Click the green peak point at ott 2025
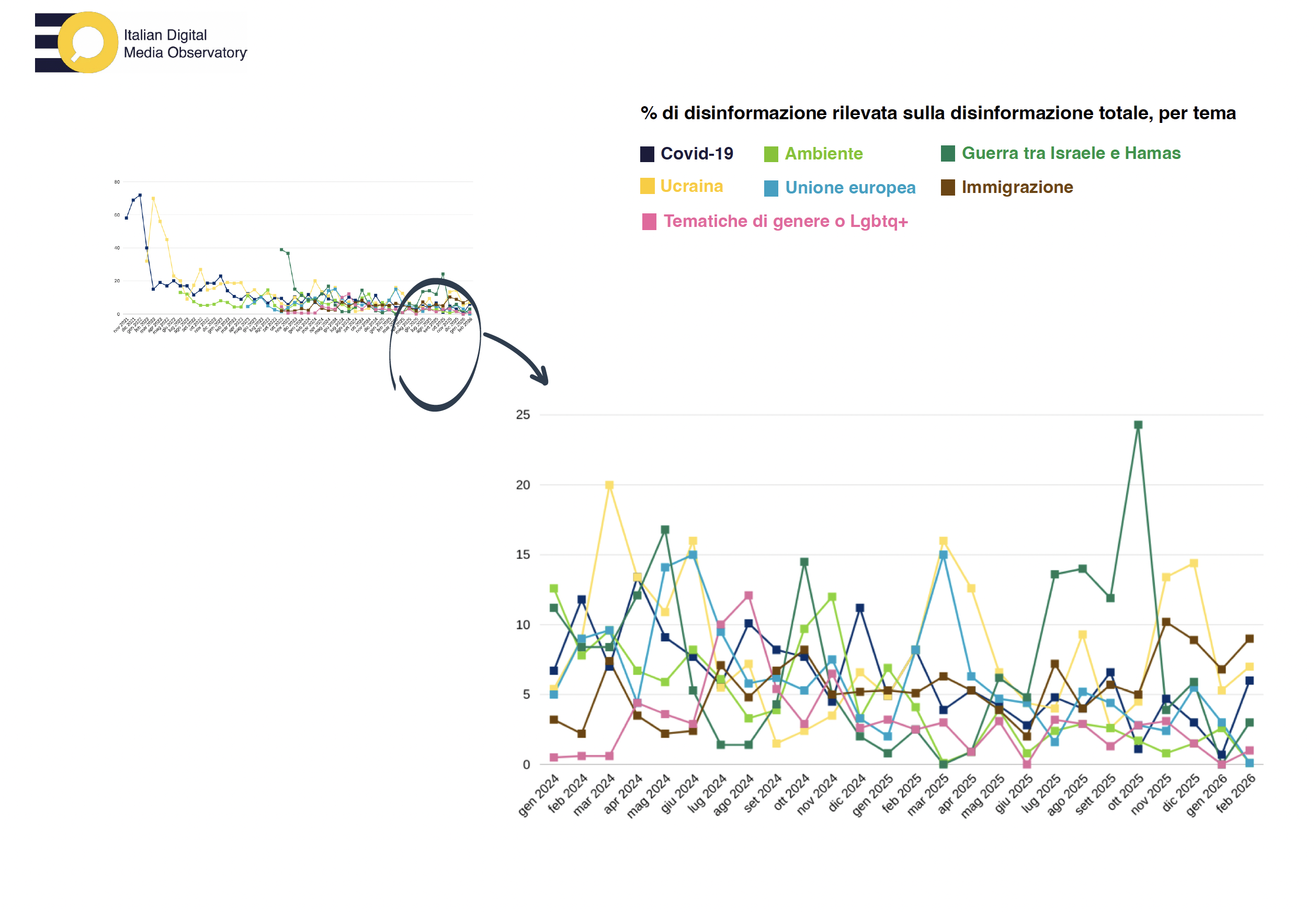The image size is (1316, 912). [1138, 425]
